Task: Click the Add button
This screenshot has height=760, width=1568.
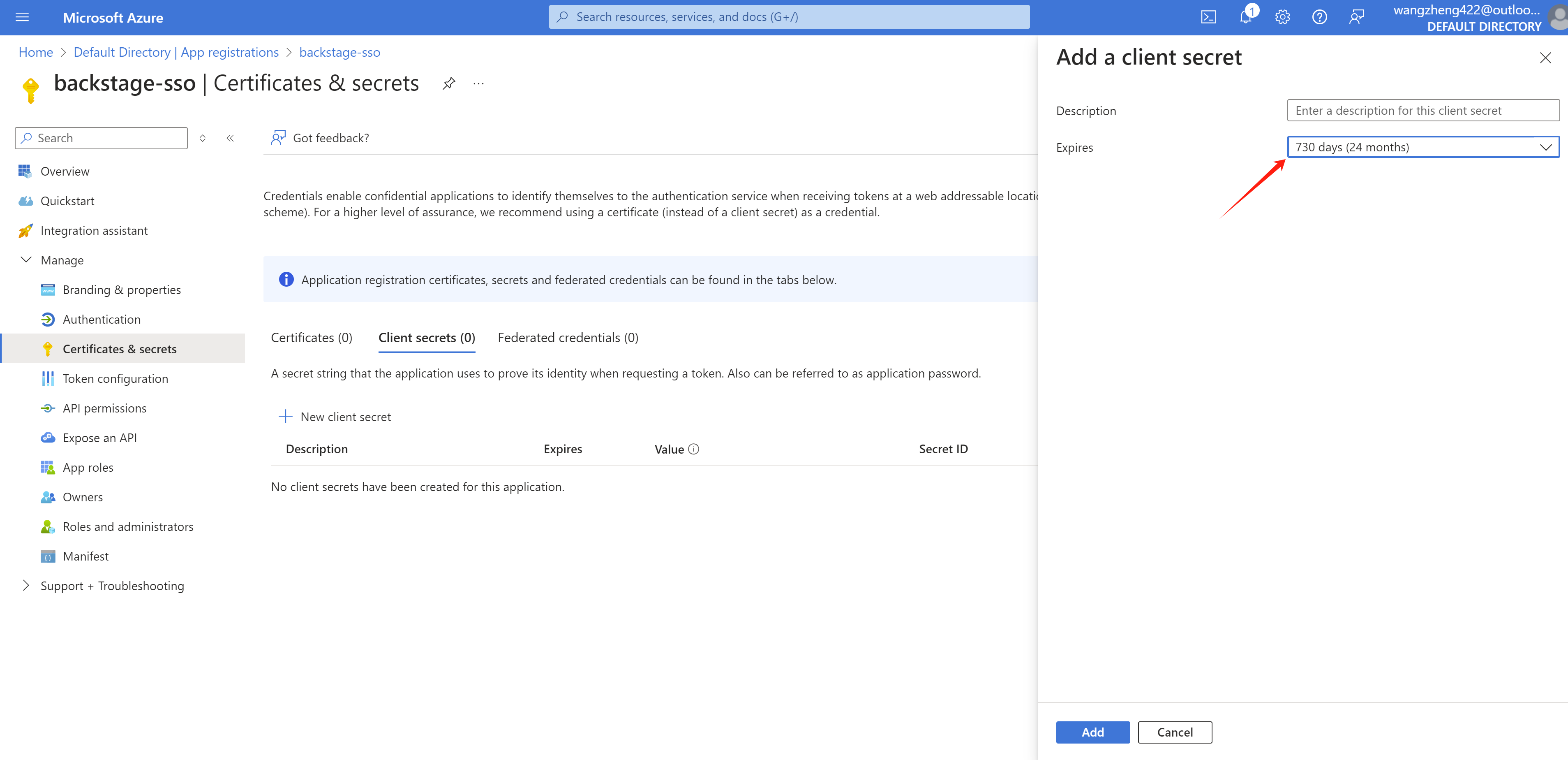Action: pos(1092,732)
